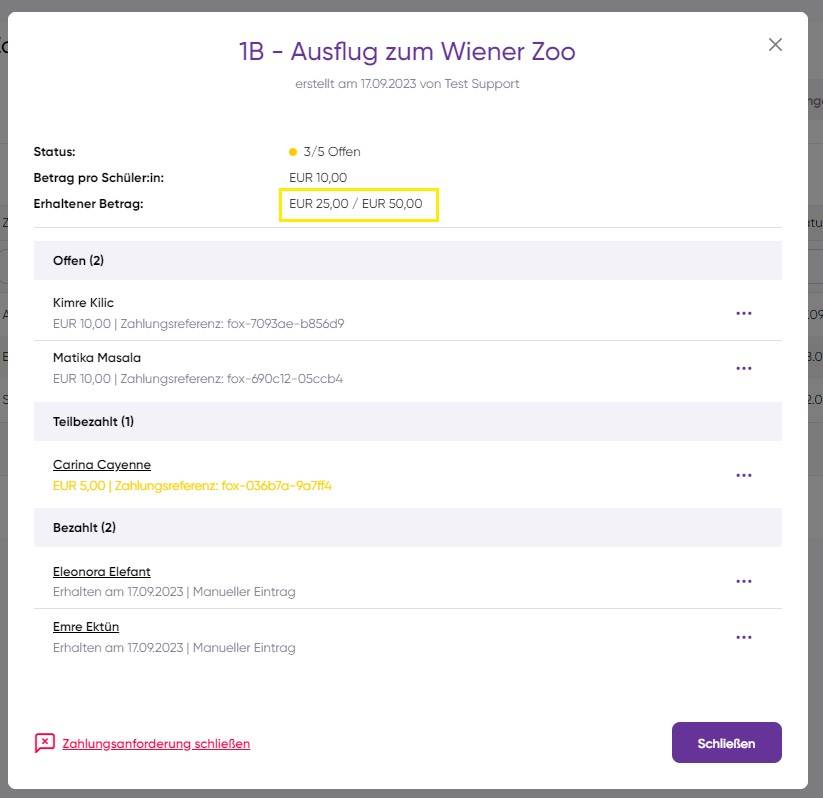Dismiss the dialog with the X icon
Screen dimensions: 823x798
775,44
